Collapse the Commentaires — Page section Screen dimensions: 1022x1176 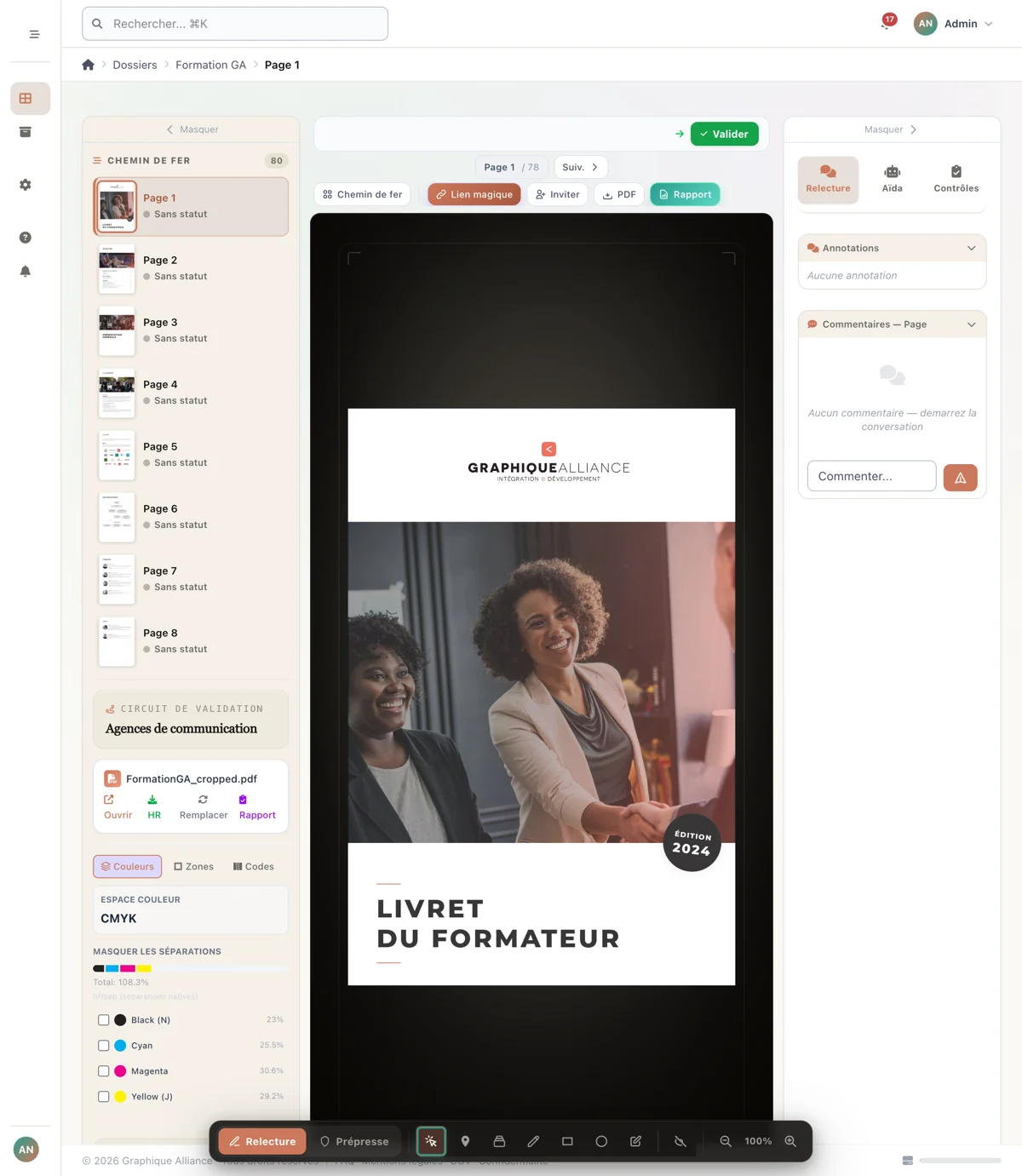pyautogui.click(x=971, y=324)
